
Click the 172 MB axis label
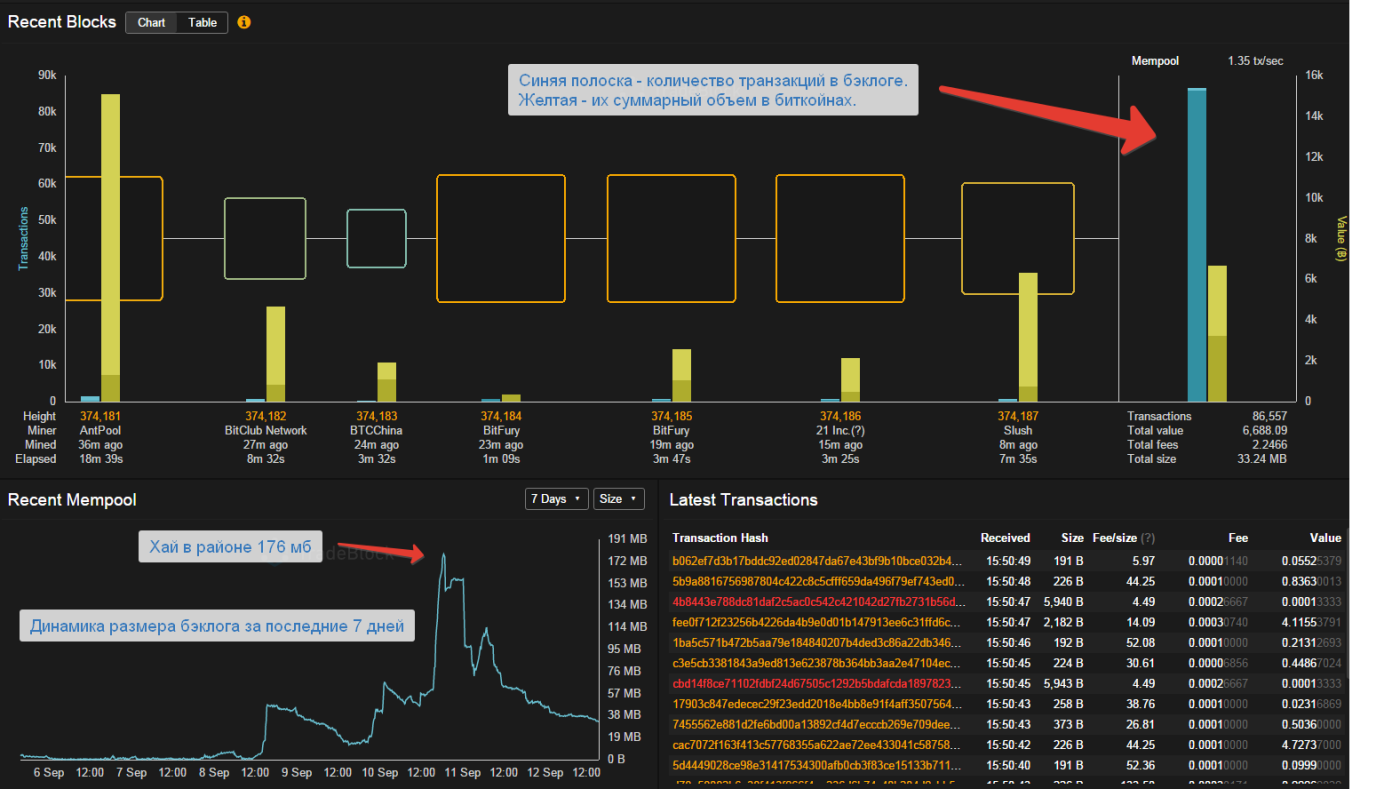click(627, 560)
